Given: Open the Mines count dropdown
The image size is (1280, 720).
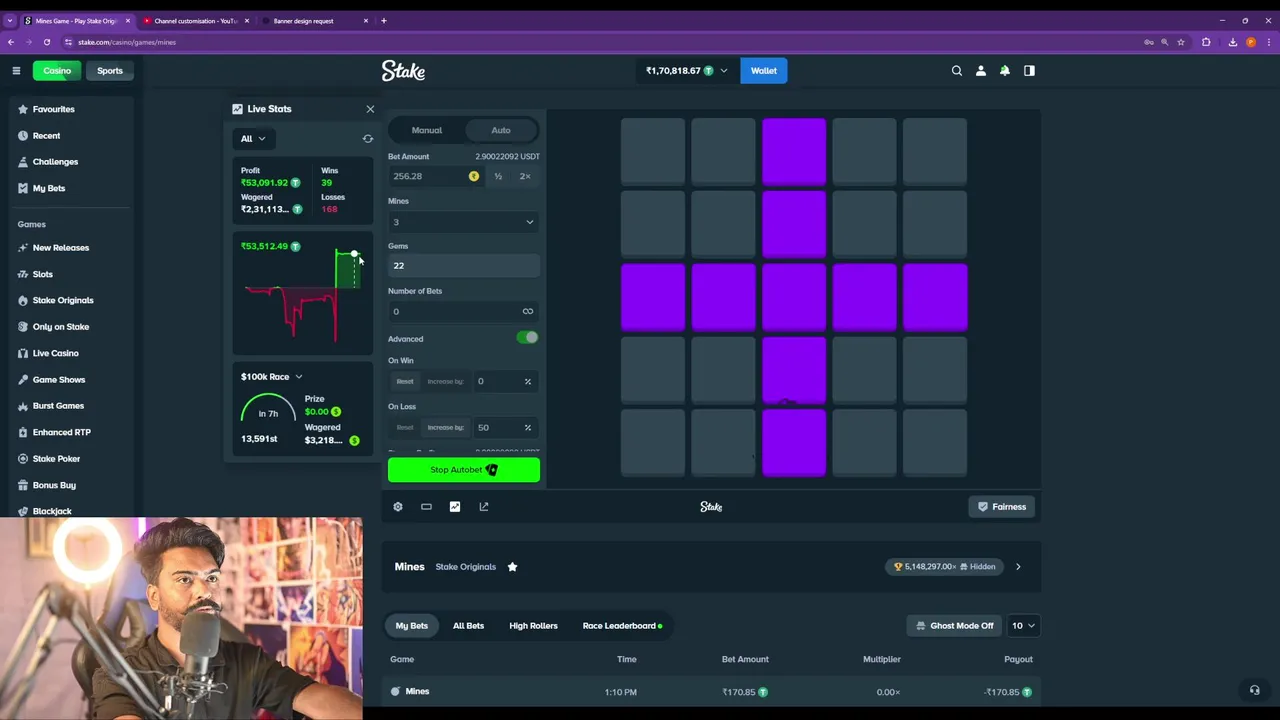Looking at the screenshot, I should pos(463,222).
